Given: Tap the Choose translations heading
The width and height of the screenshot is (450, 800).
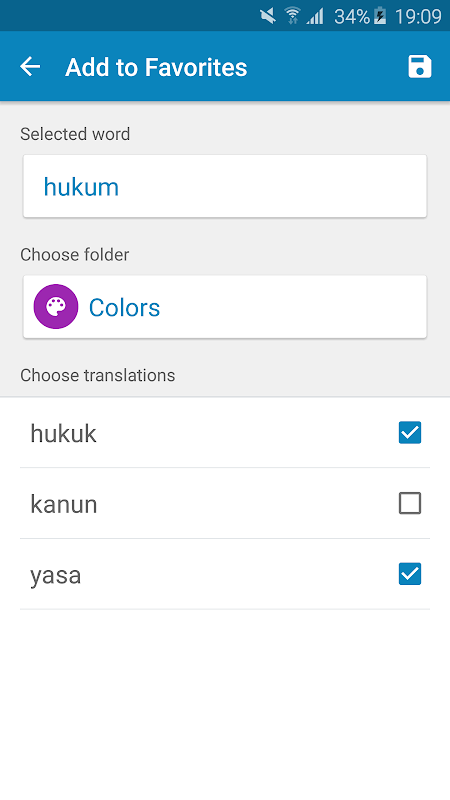Looking at the screenshot, I should coord(97,376).
